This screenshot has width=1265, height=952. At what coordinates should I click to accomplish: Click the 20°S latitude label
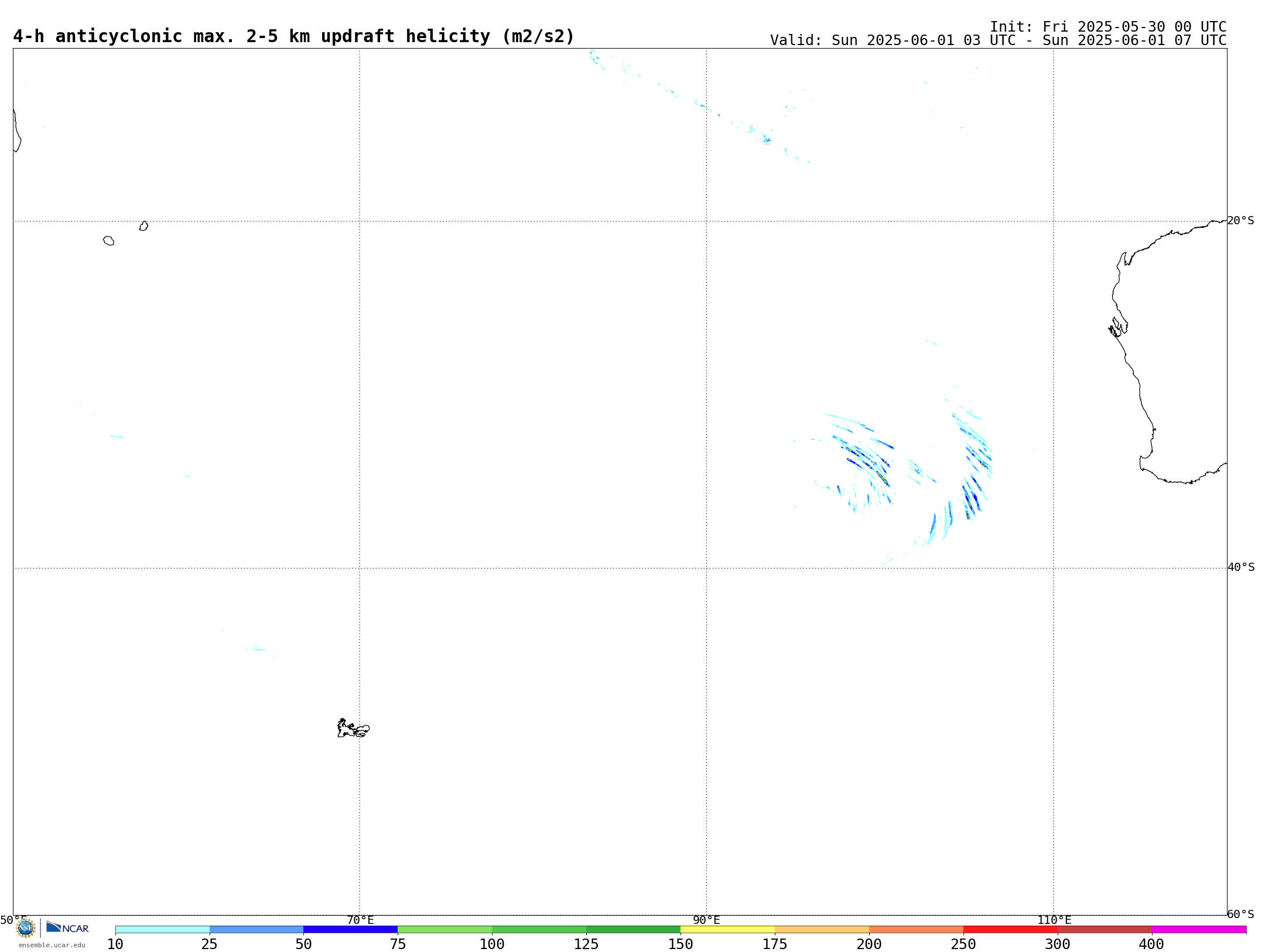click(1240, 221)
